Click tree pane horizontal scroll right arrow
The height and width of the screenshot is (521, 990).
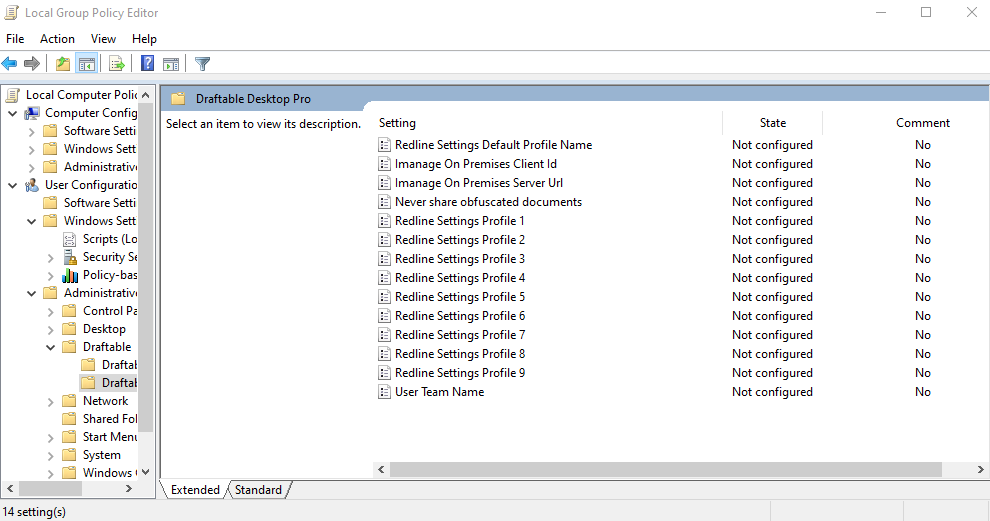coord(129,489)
